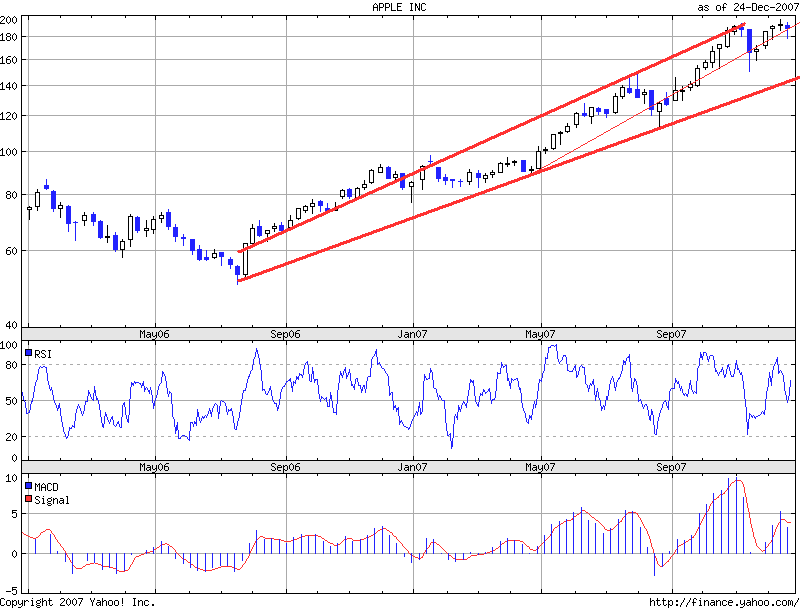Click the May07 label under price chart
Screen dimensions: 804x614
[x=540, y=334]
